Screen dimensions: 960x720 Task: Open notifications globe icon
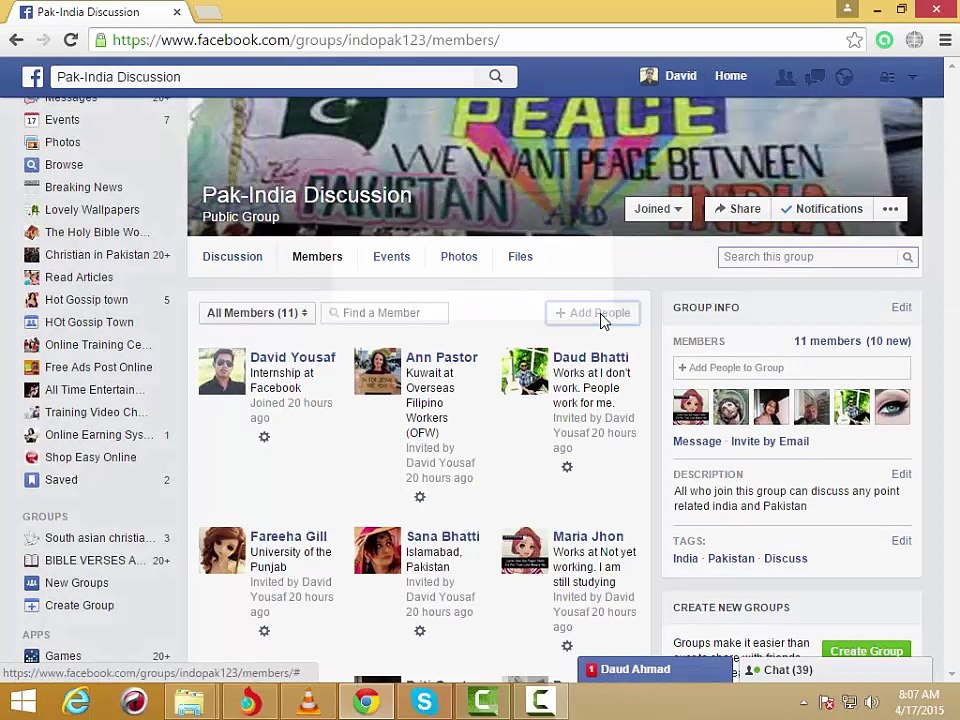point(844,77)
